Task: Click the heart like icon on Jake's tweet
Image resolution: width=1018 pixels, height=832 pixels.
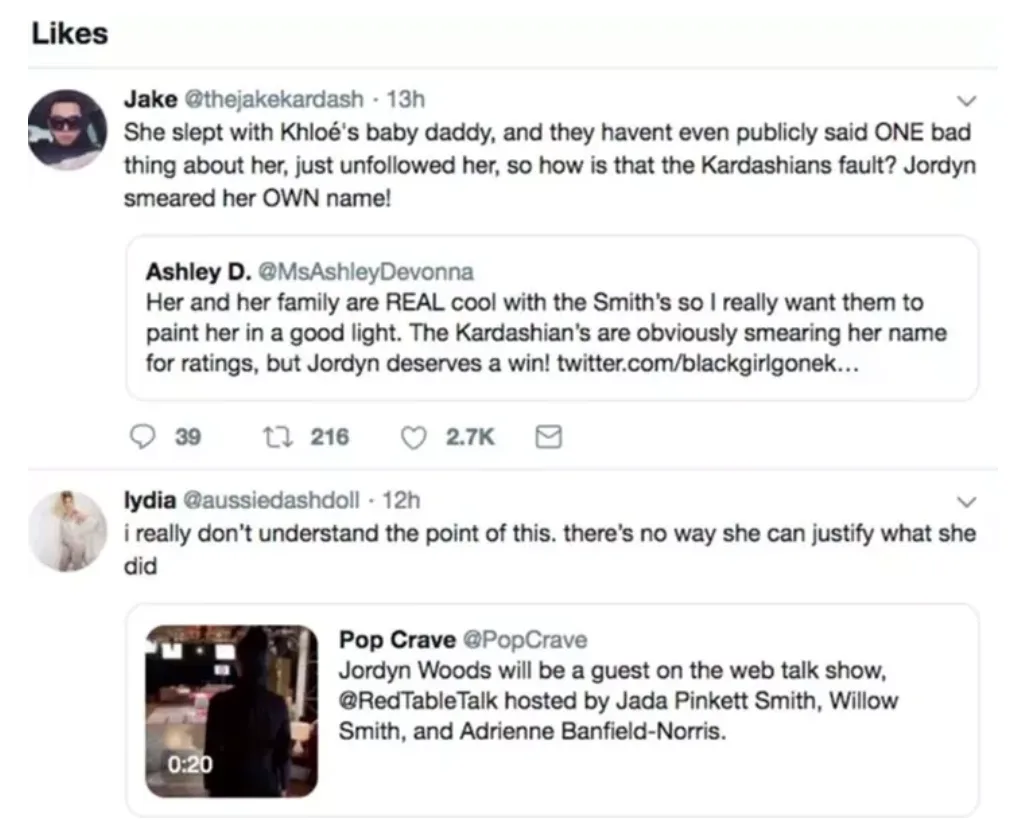Action: tap(414, 437)
